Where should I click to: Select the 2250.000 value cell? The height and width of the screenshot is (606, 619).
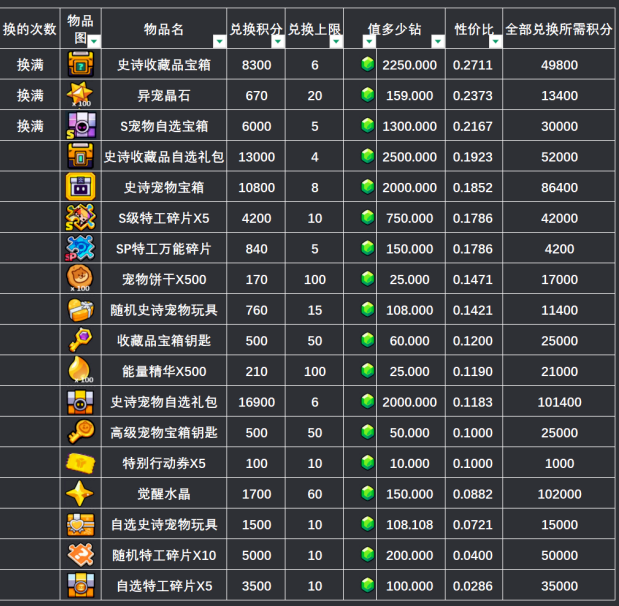[x=409, y=64]
